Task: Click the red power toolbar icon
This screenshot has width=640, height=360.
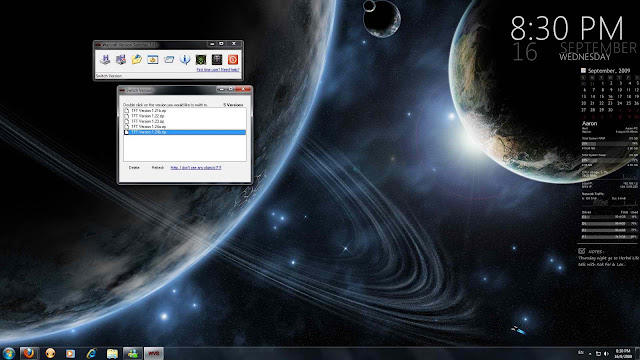Action: pos(233,60)
